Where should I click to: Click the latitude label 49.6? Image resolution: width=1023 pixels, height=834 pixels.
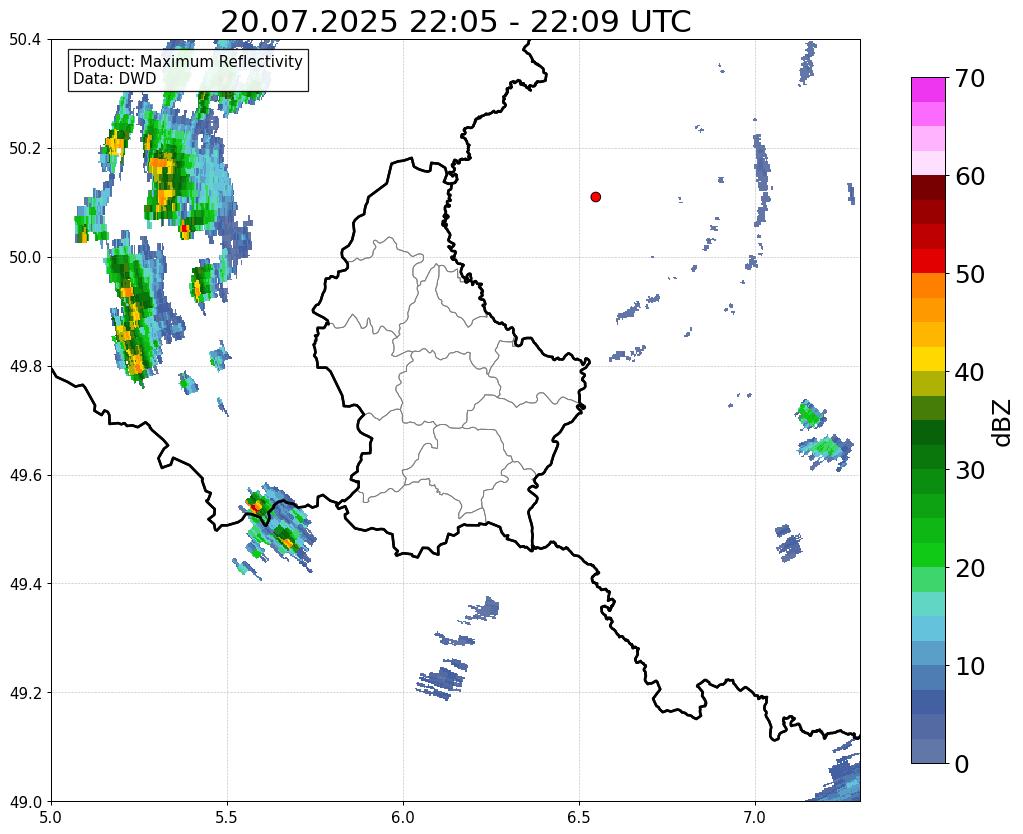coord(25,476)
